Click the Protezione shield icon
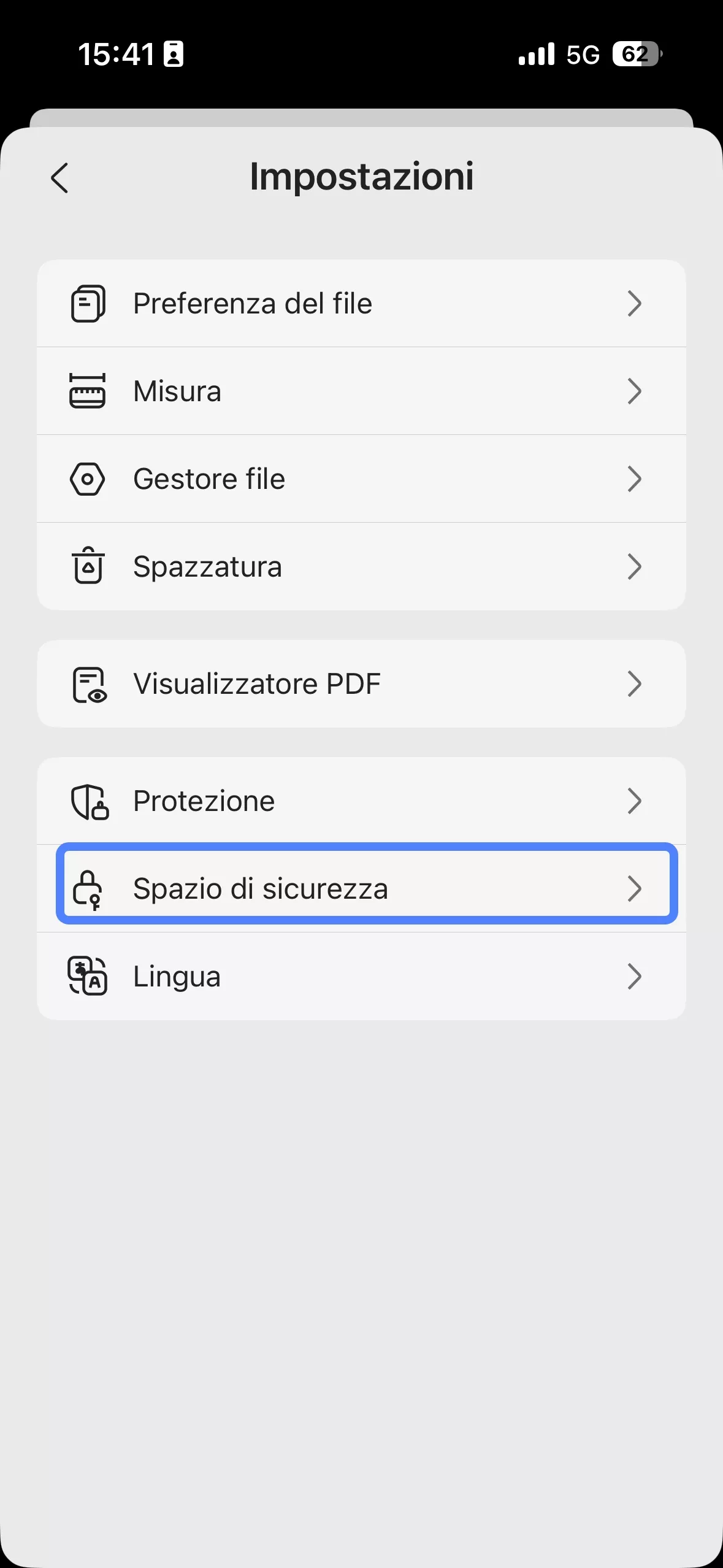The height and width of the screenshot is (1568, 723). tap(88, 801)
